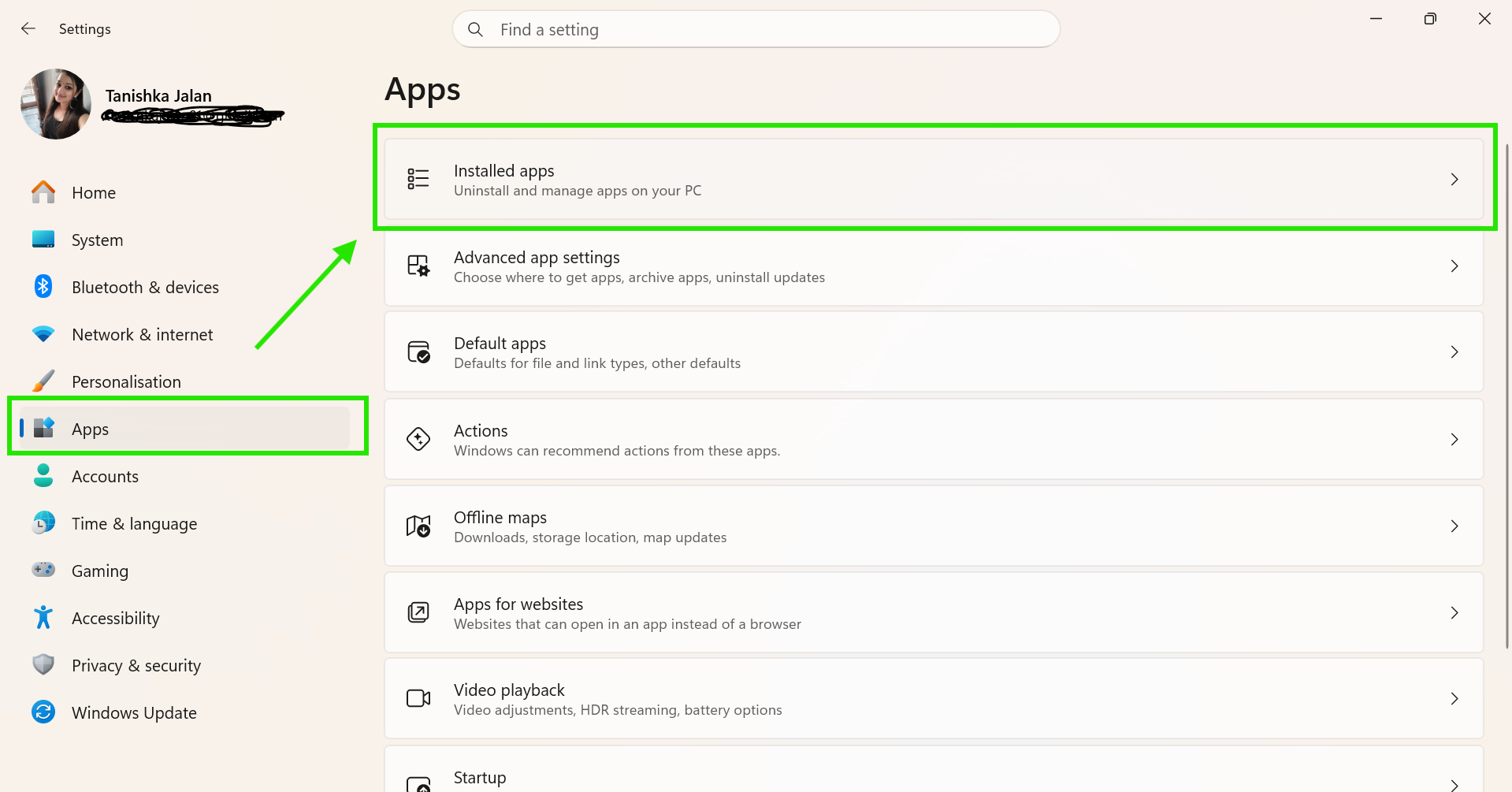Click the Tanishka Jalan account name

[x=158, y=96]
